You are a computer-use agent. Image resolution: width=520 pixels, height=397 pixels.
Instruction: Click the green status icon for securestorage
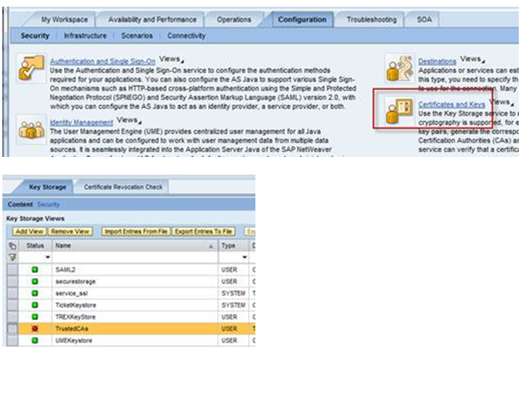35,281
